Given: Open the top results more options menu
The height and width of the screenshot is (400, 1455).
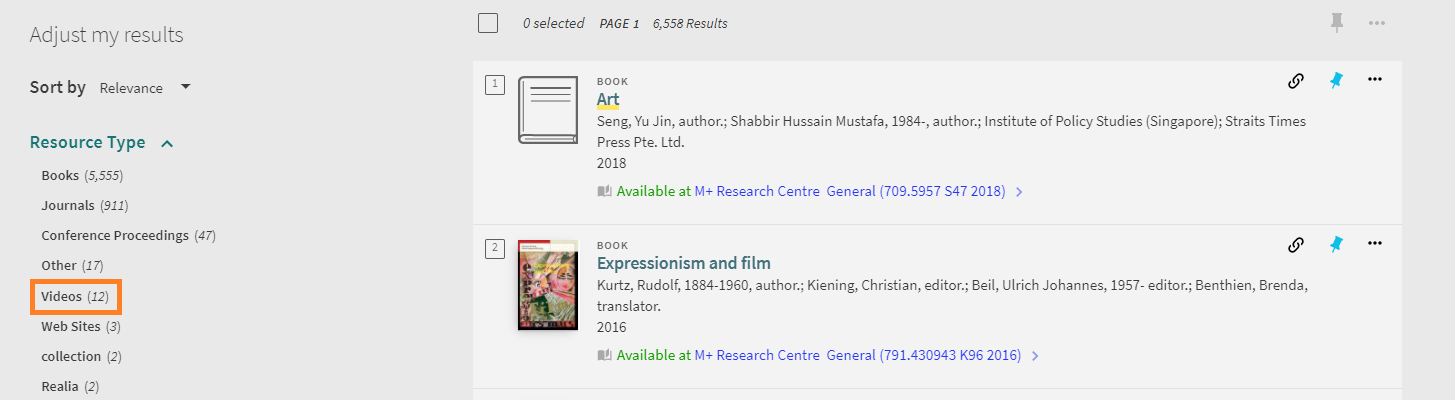Looking at the screenshot, I should tap(1378, 22).
